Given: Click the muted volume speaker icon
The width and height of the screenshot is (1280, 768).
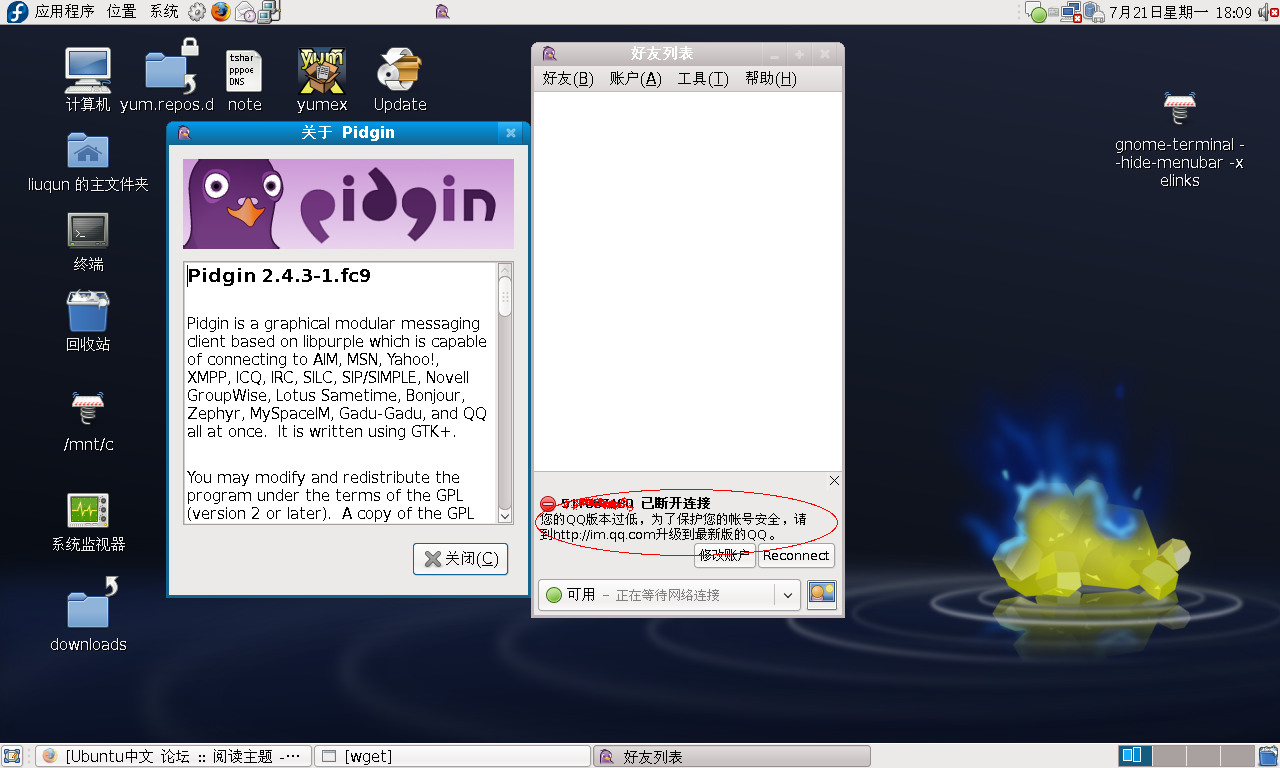Looking at the screenshot, I should (x=1266, y=12).
